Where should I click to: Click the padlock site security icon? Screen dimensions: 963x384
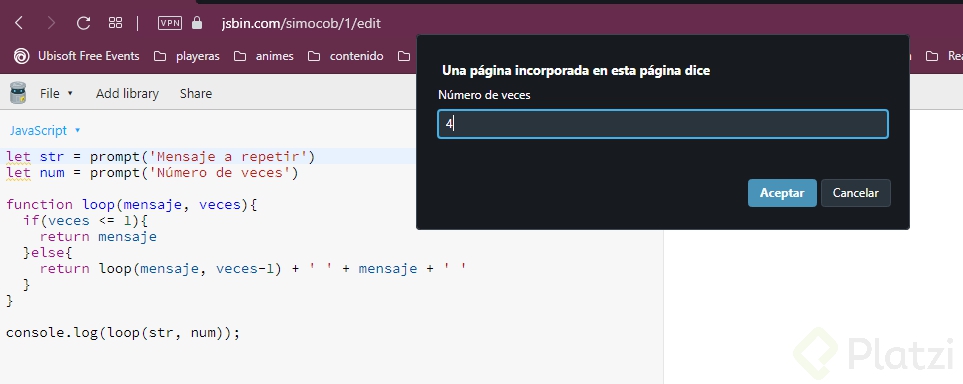(197, 23)
